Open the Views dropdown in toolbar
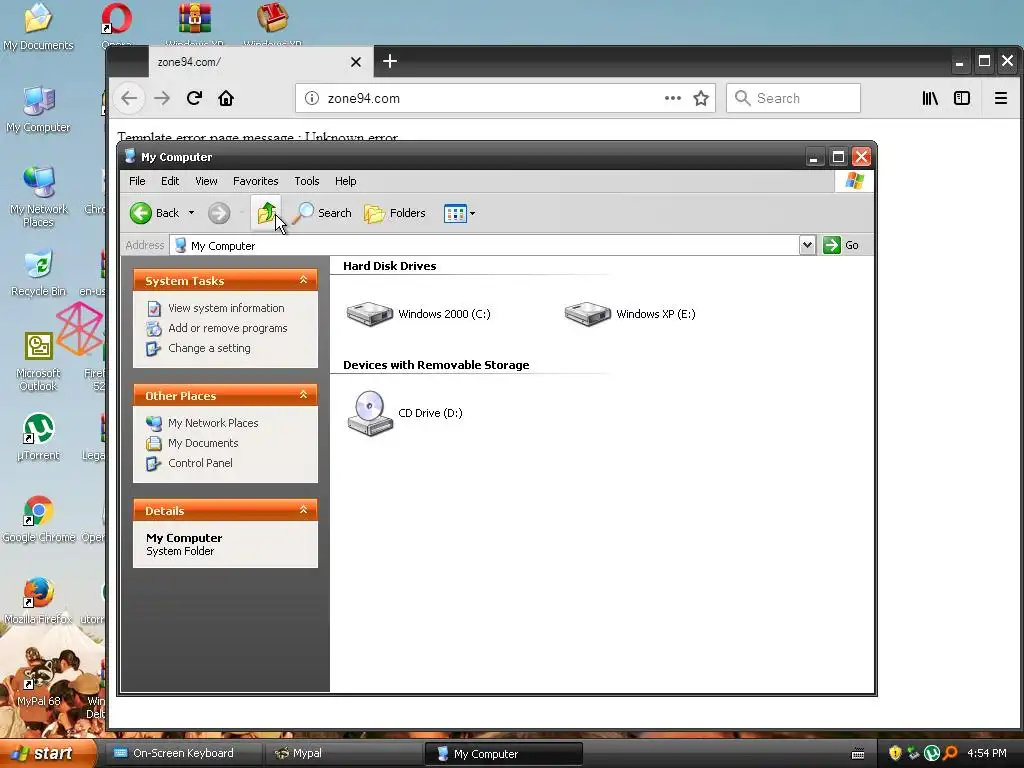The image size is (1024, 768). (x=459, y=213)
